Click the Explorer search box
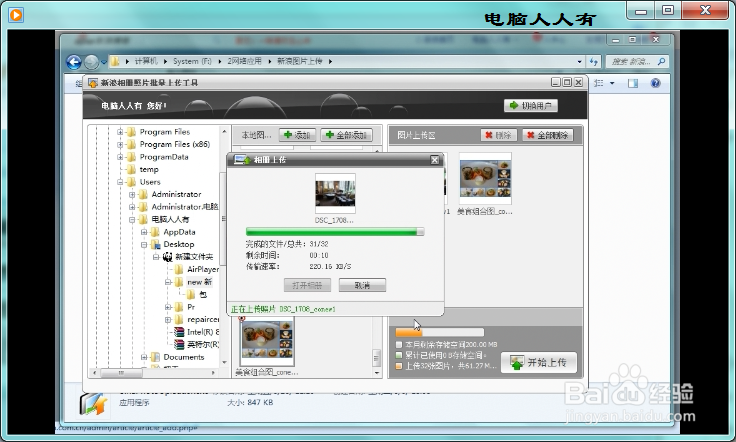The width and height of the screenshot is (736, 442). point(636,61)
